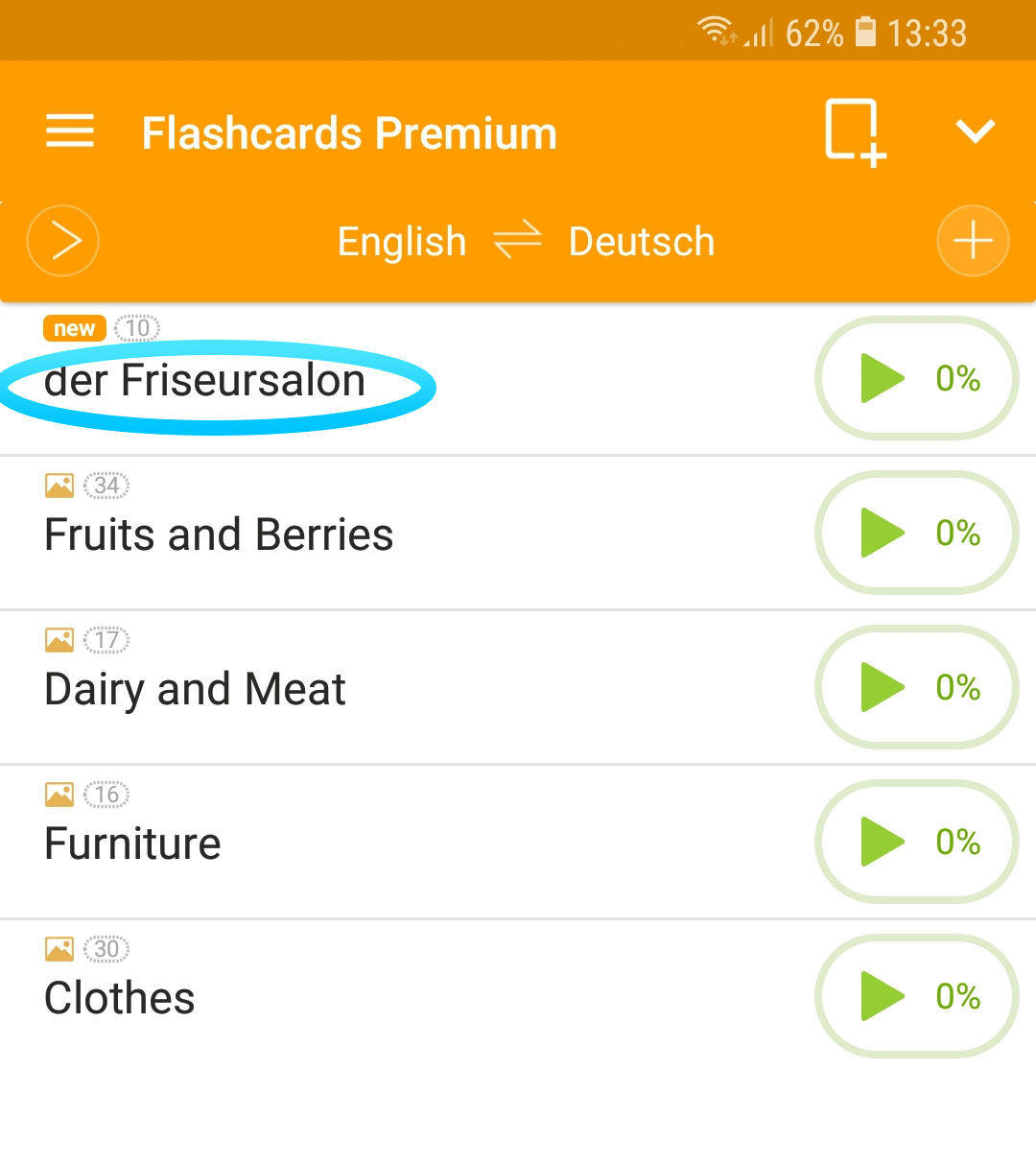
Task: Click the circled plus add button
Action: pos(973,241)
